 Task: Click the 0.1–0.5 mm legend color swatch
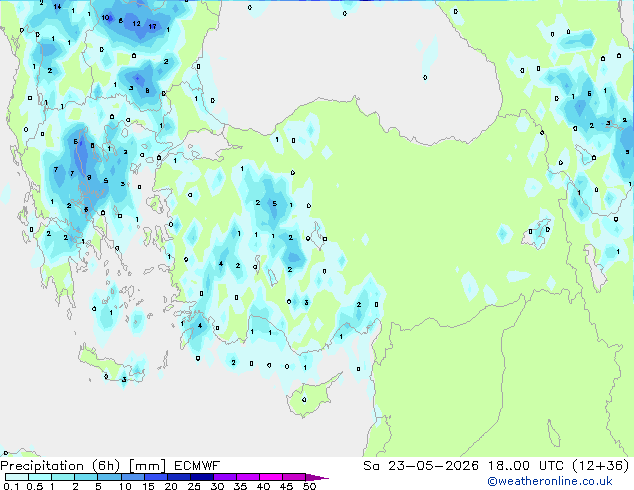17,477
